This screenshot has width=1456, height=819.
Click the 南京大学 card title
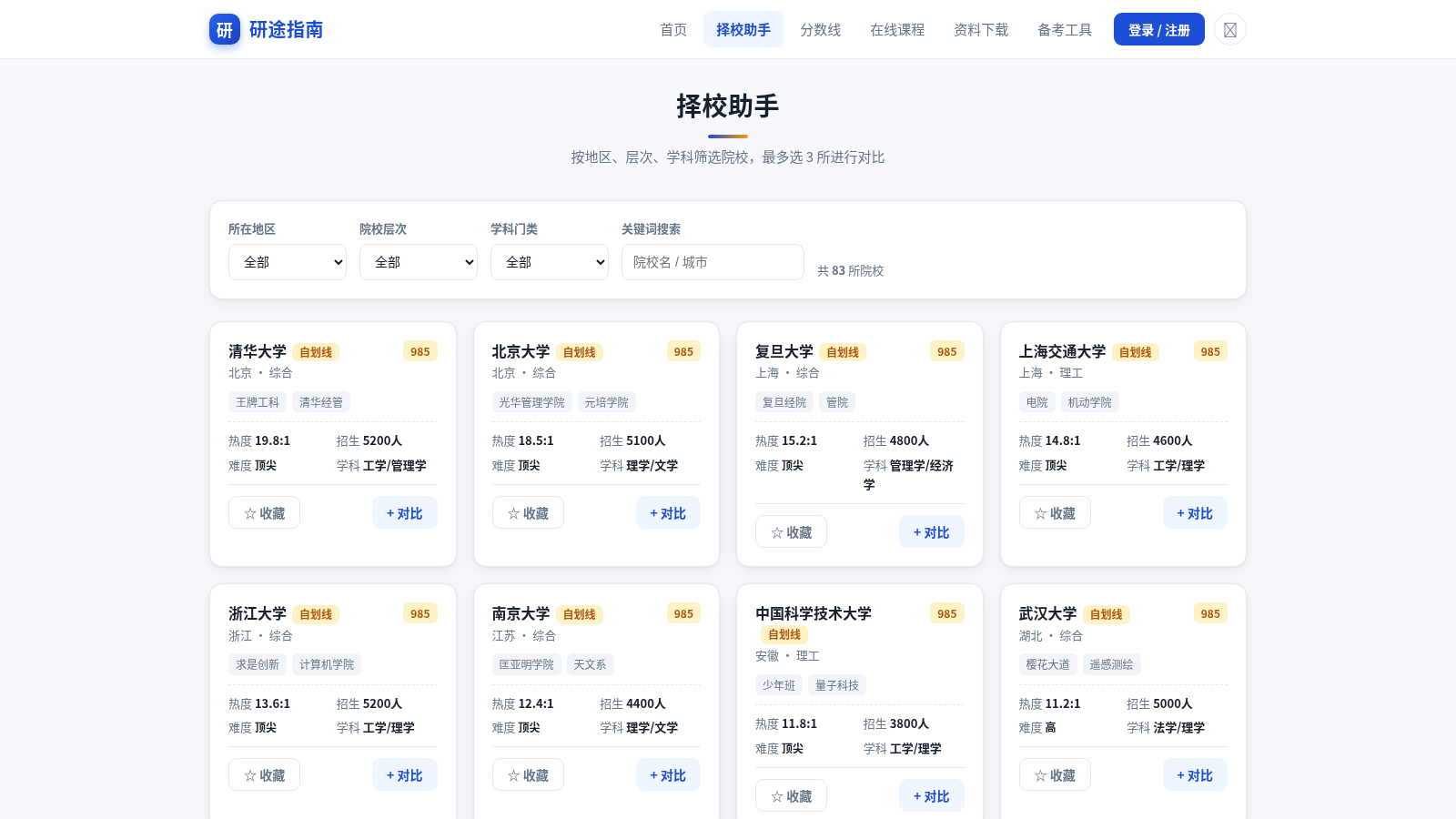[x=521, y=613]
